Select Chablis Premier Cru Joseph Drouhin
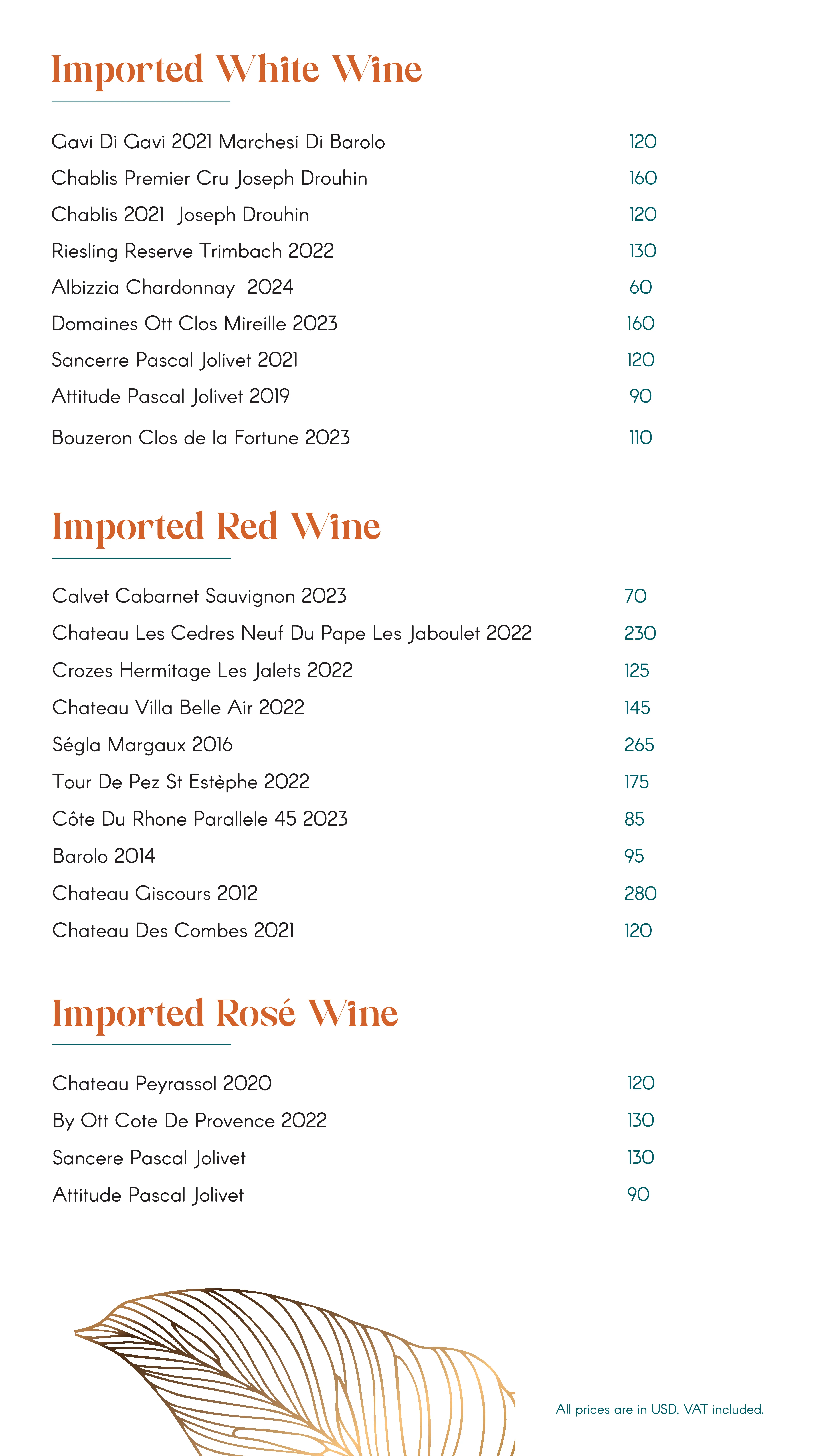This screenshot has height=1456, width=819. [209, 179]
